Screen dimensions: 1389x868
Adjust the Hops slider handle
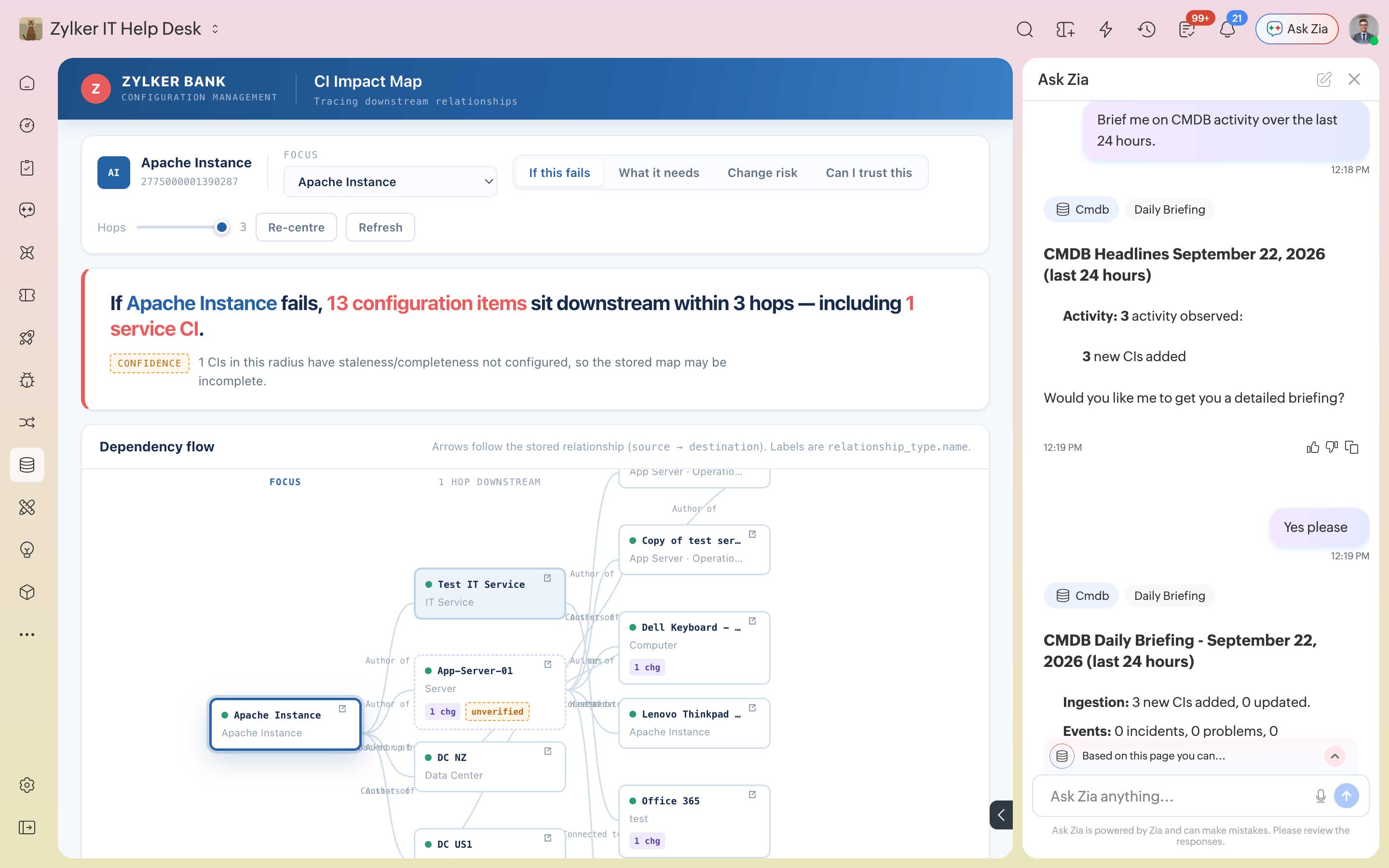[221, 227]
